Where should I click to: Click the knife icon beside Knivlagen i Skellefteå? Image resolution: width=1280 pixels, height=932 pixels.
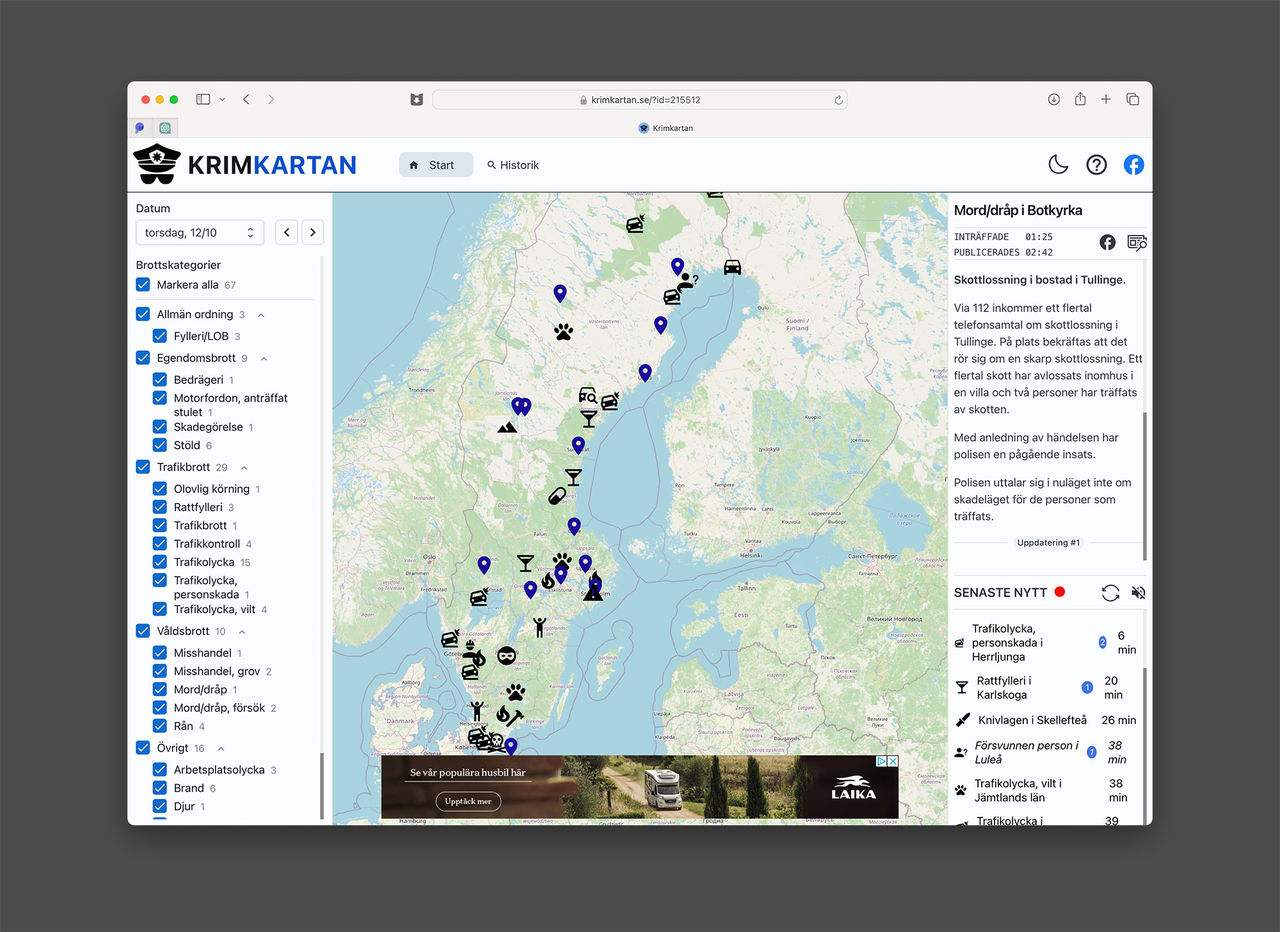(x=962, y=720)
